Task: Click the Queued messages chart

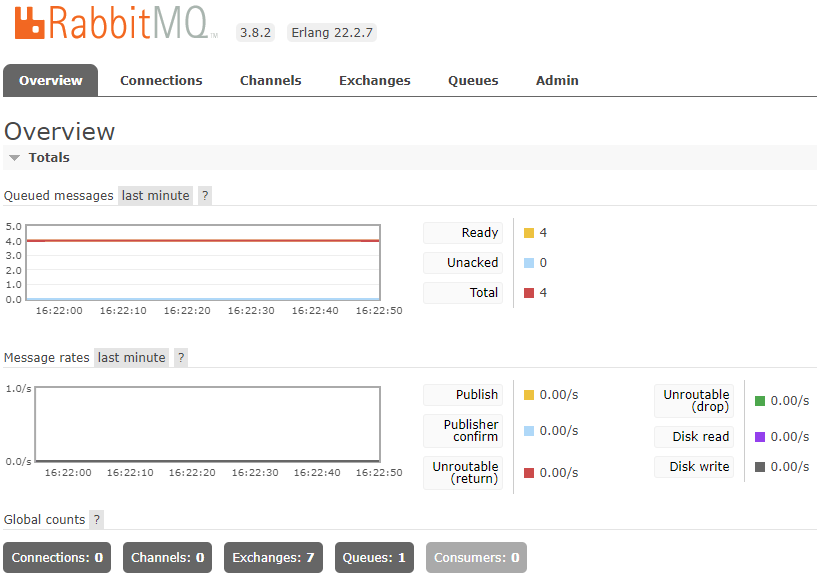Action: pos(203,263)
